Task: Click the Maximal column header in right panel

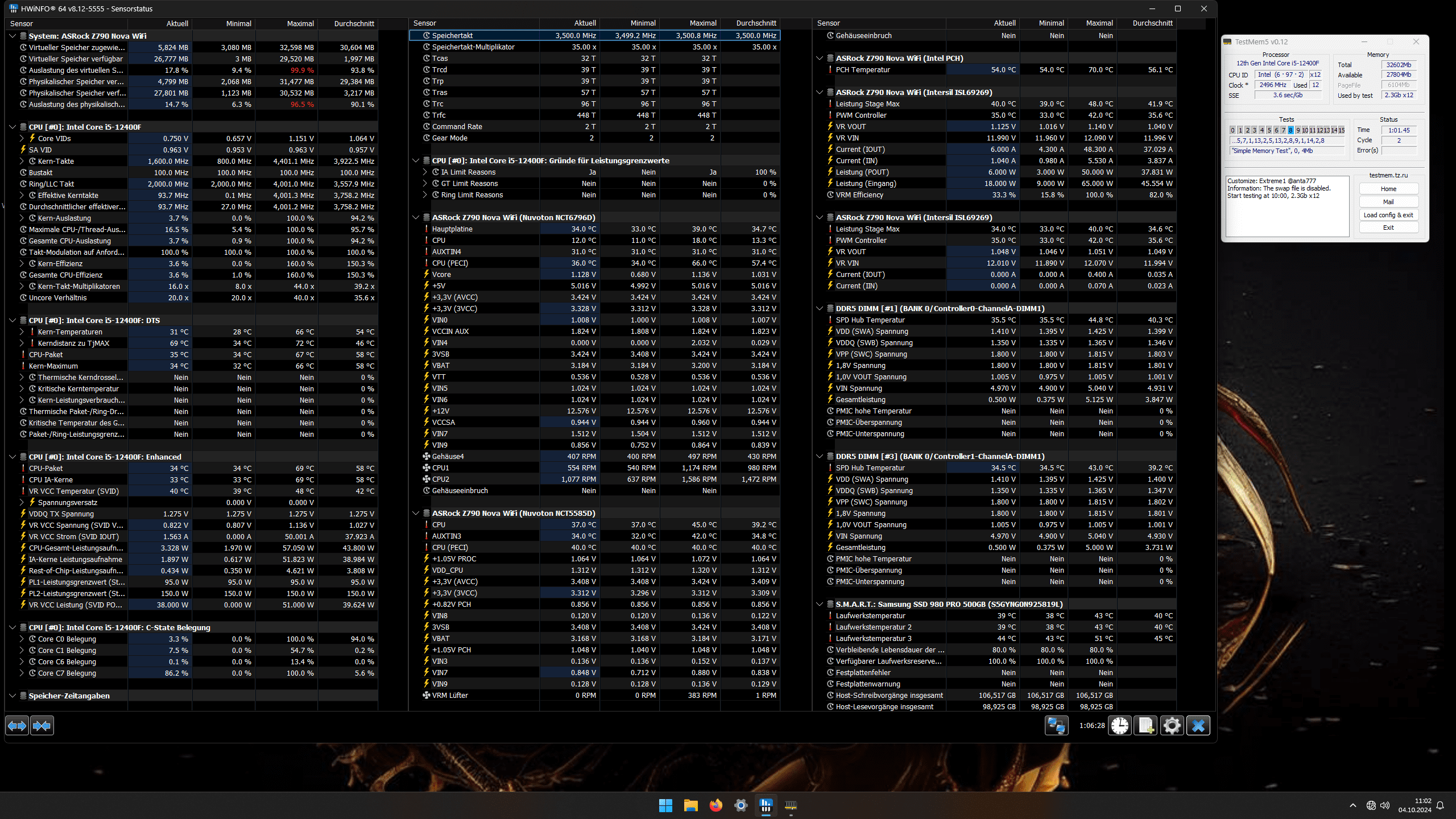Action: [x=1093, y=23]
